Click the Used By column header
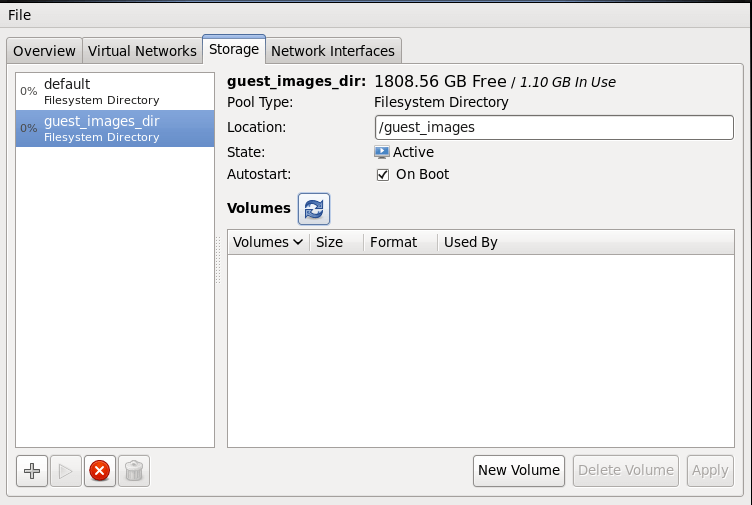The width and height of the screenshot is (752, 505). tap(470, 242)
